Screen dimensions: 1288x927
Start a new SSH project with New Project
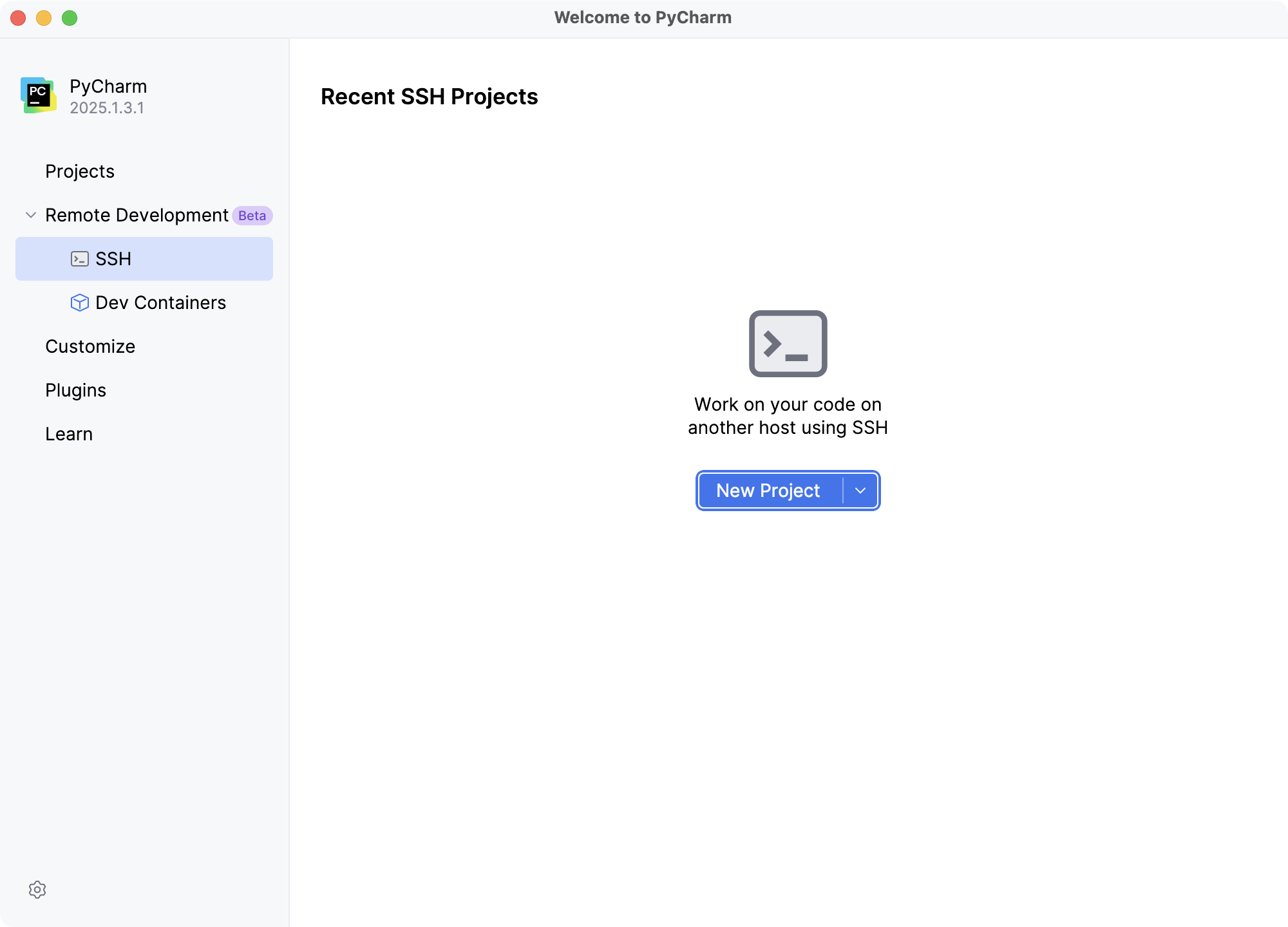click(x=768, y=491)
